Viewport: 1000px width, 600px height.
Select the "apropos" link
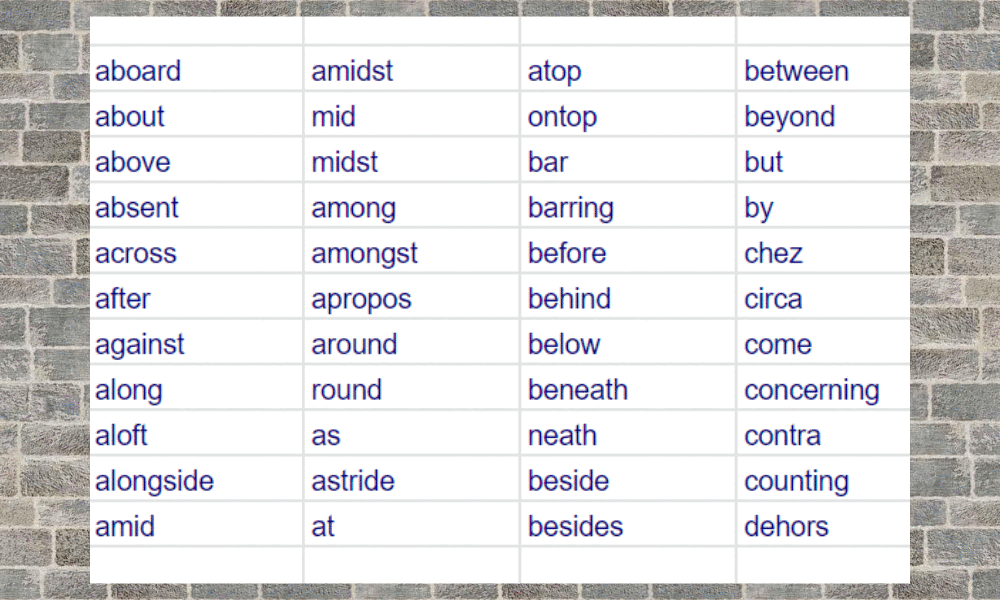click(x=361, y=300)
